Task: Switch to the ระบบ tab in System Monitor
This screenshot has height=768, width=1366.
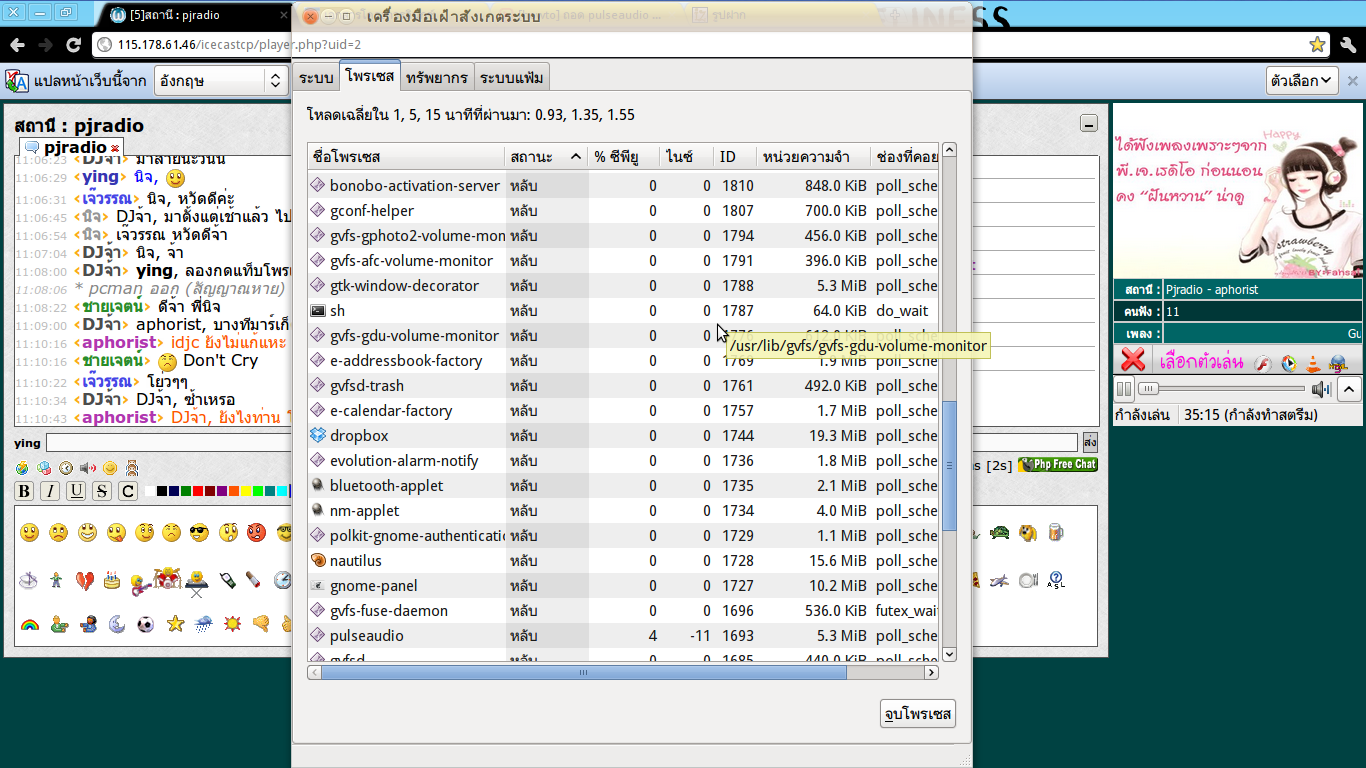Action: pos(315,77)
